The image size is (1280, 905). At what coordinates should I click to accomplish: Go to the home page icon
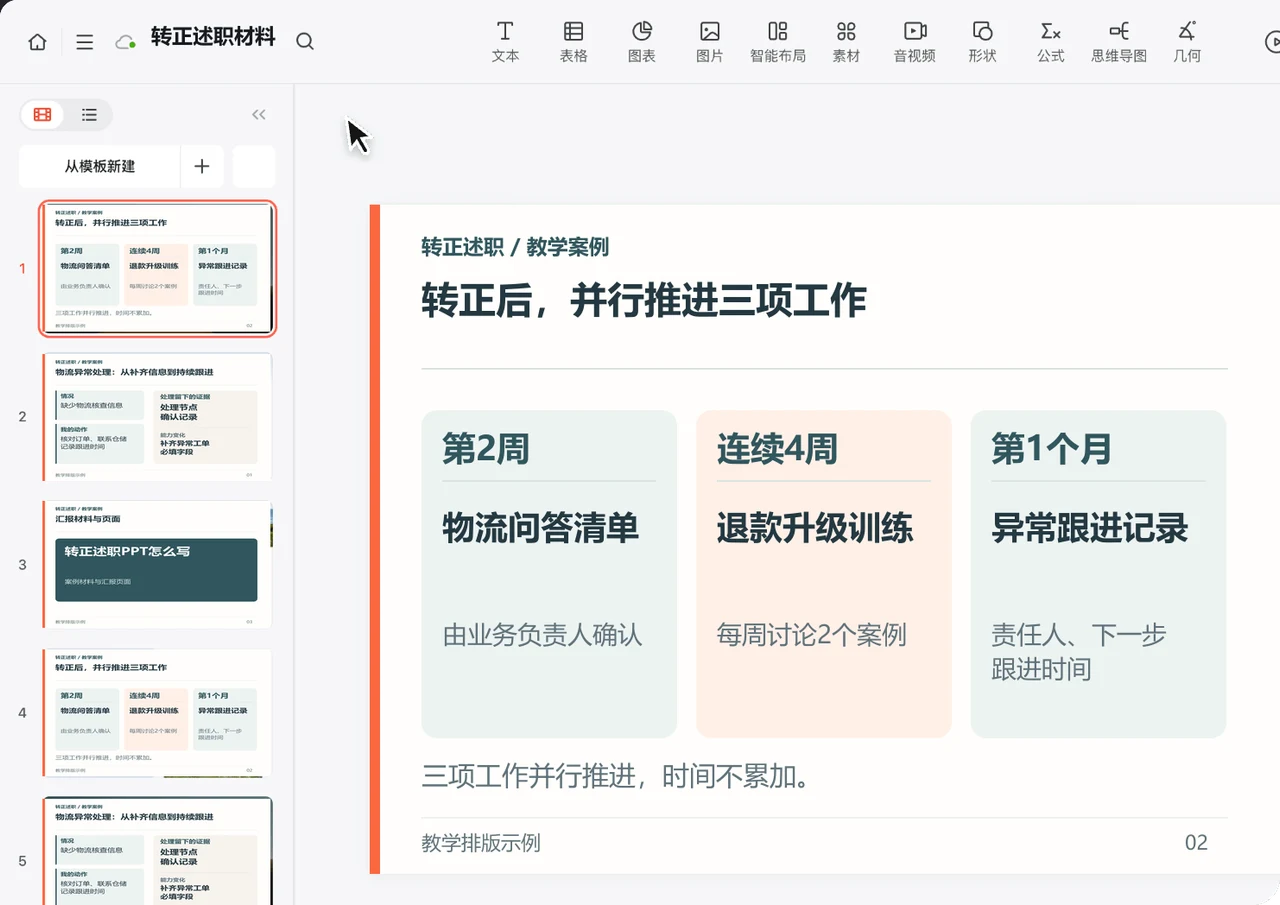click(x=37, y=42)
